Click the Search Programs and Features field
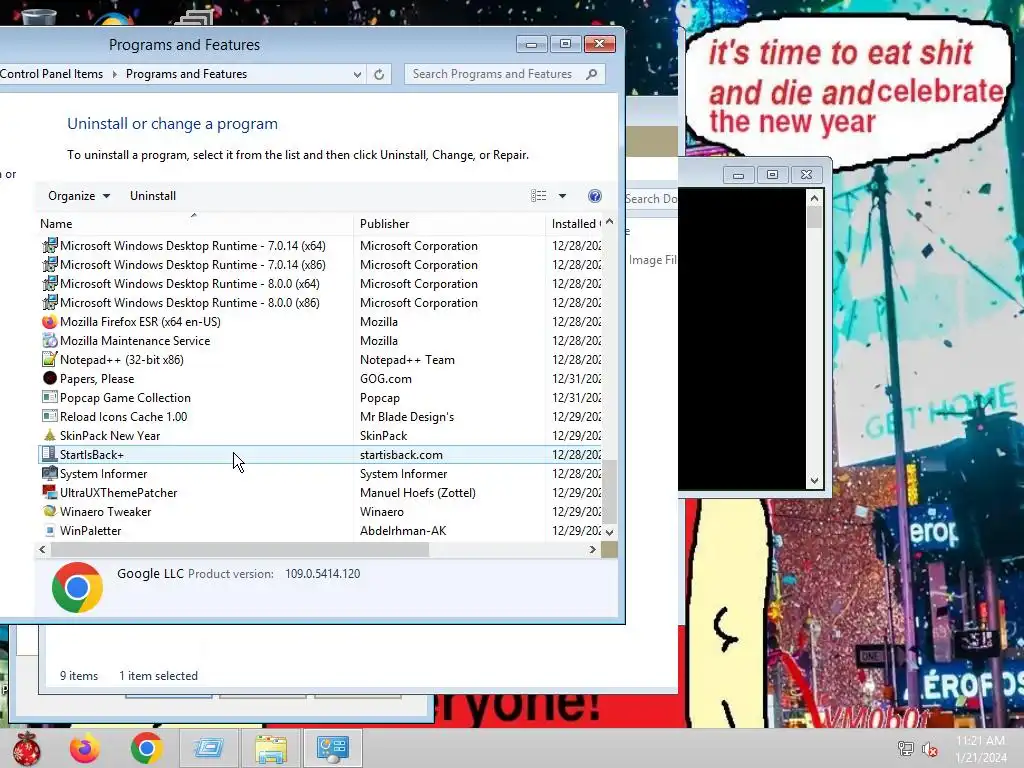 click(505, 74)
